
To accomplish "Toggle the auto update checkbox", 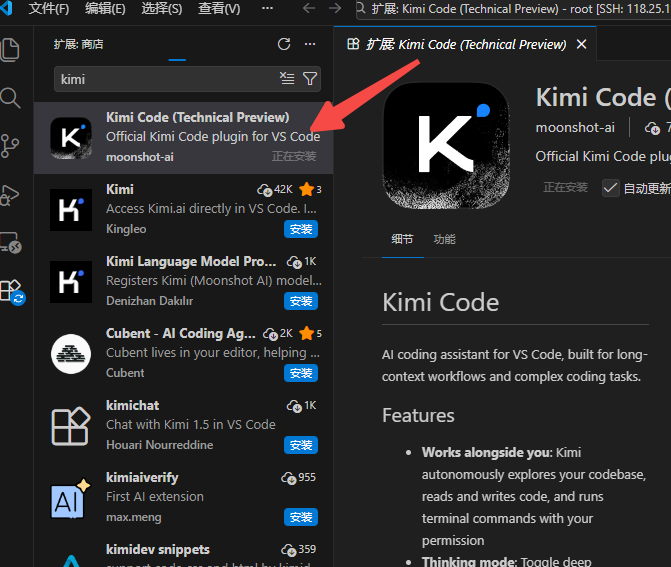I will [x=610, y=187].
